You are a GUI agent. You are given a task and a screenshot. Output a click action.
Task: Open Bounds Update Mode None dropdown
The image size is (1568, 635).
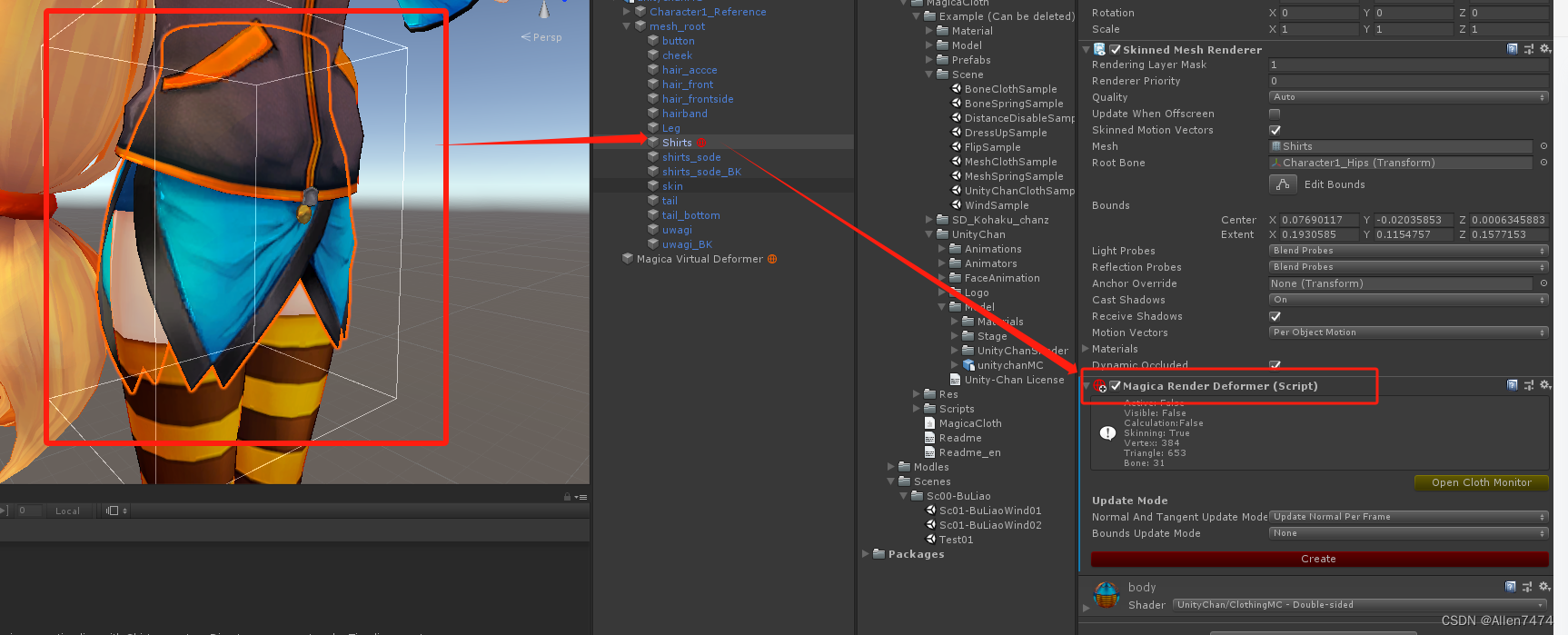[1408, 533]
